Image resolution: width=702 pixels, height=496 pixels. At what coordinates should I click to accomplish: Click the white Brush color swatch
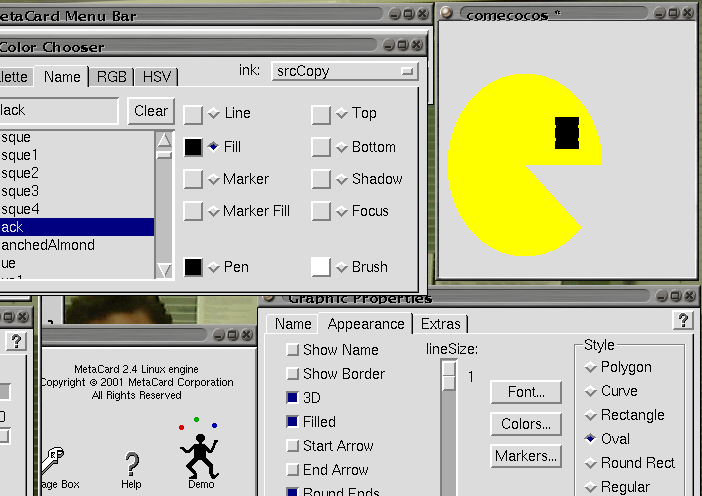pyautogui.click(x=321, y=267)
